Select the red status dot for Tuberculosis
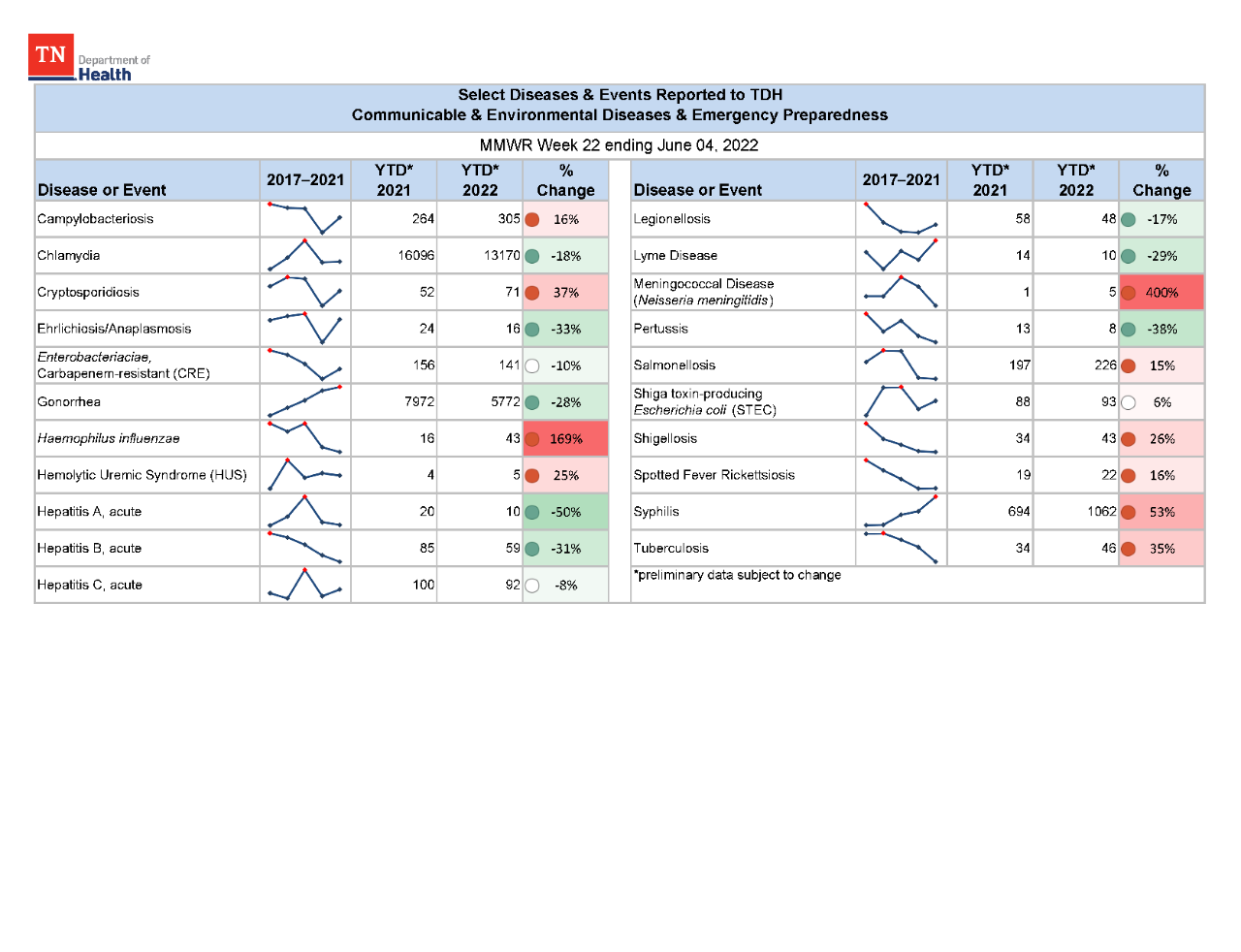Viewport: 1241px width, 952px height. pyautogui.click(x=1129, y=549)
